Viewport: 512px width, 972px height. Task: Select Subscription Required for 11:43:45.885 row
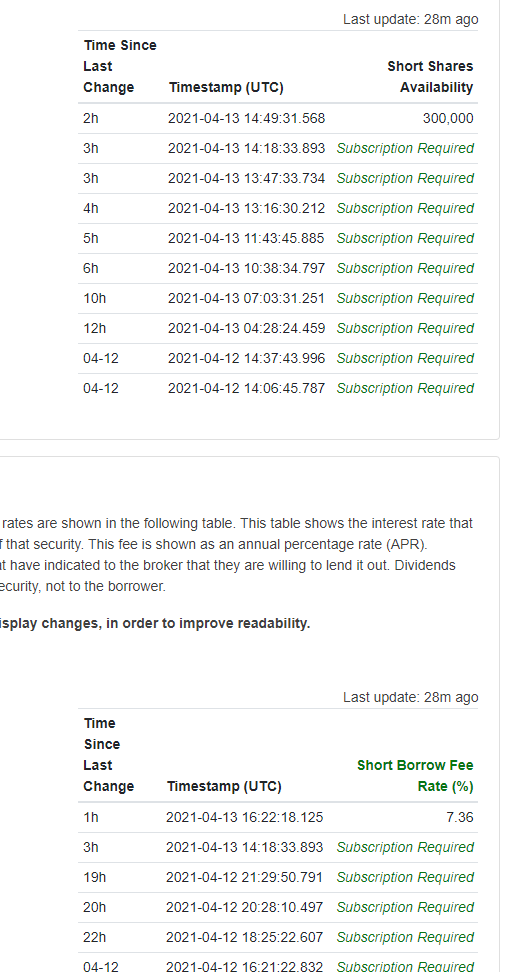click(405, 238)
